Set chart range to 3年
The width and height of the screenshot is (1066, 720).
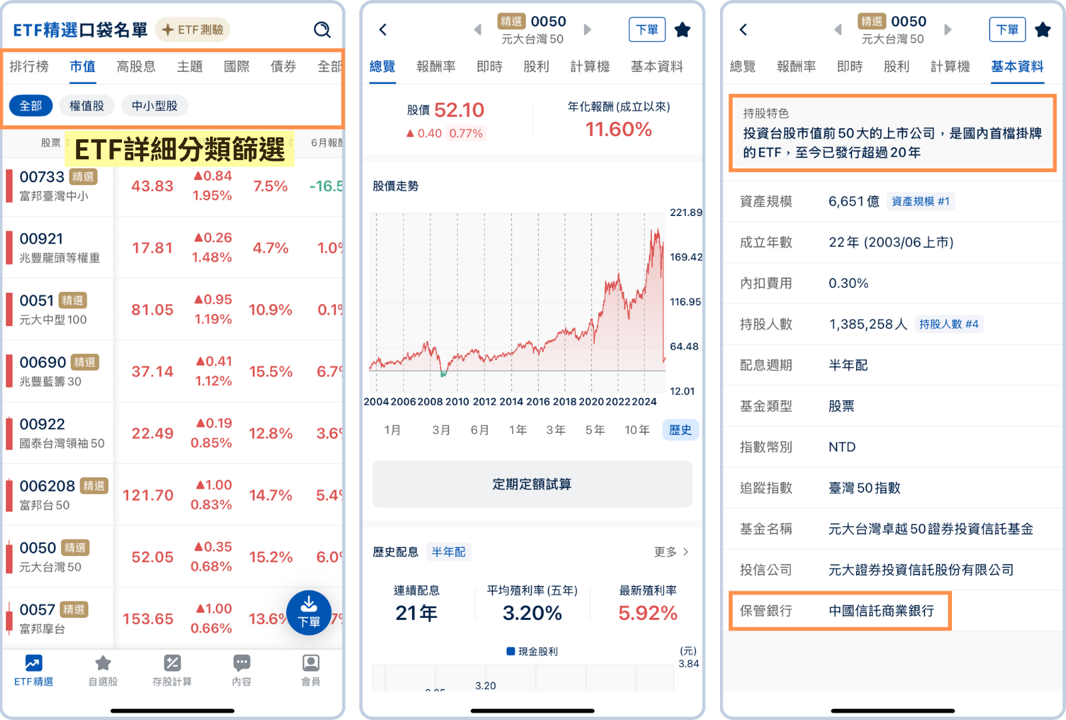(556, 430)
